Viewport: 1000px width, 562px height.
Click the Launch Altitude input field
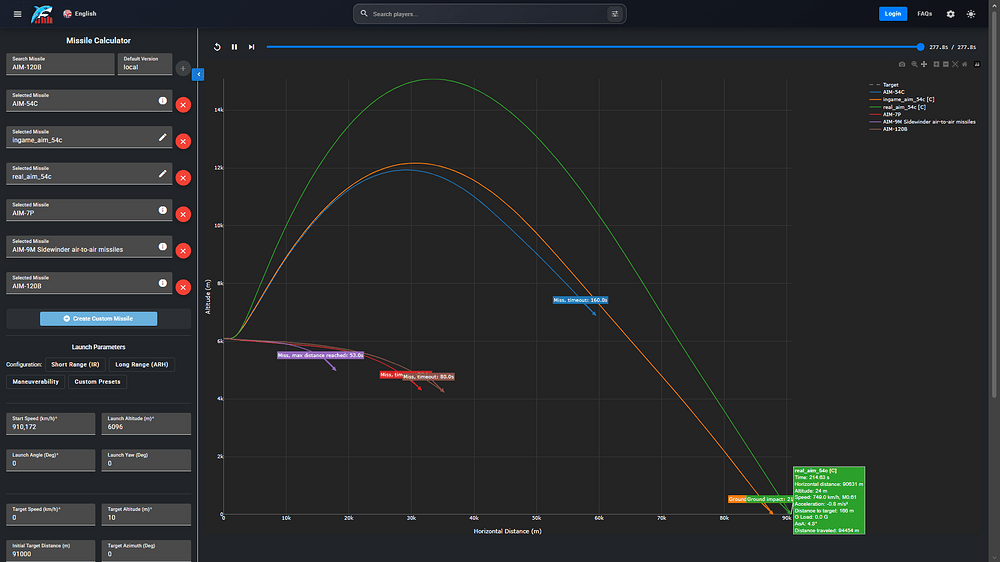coord(146,424)
